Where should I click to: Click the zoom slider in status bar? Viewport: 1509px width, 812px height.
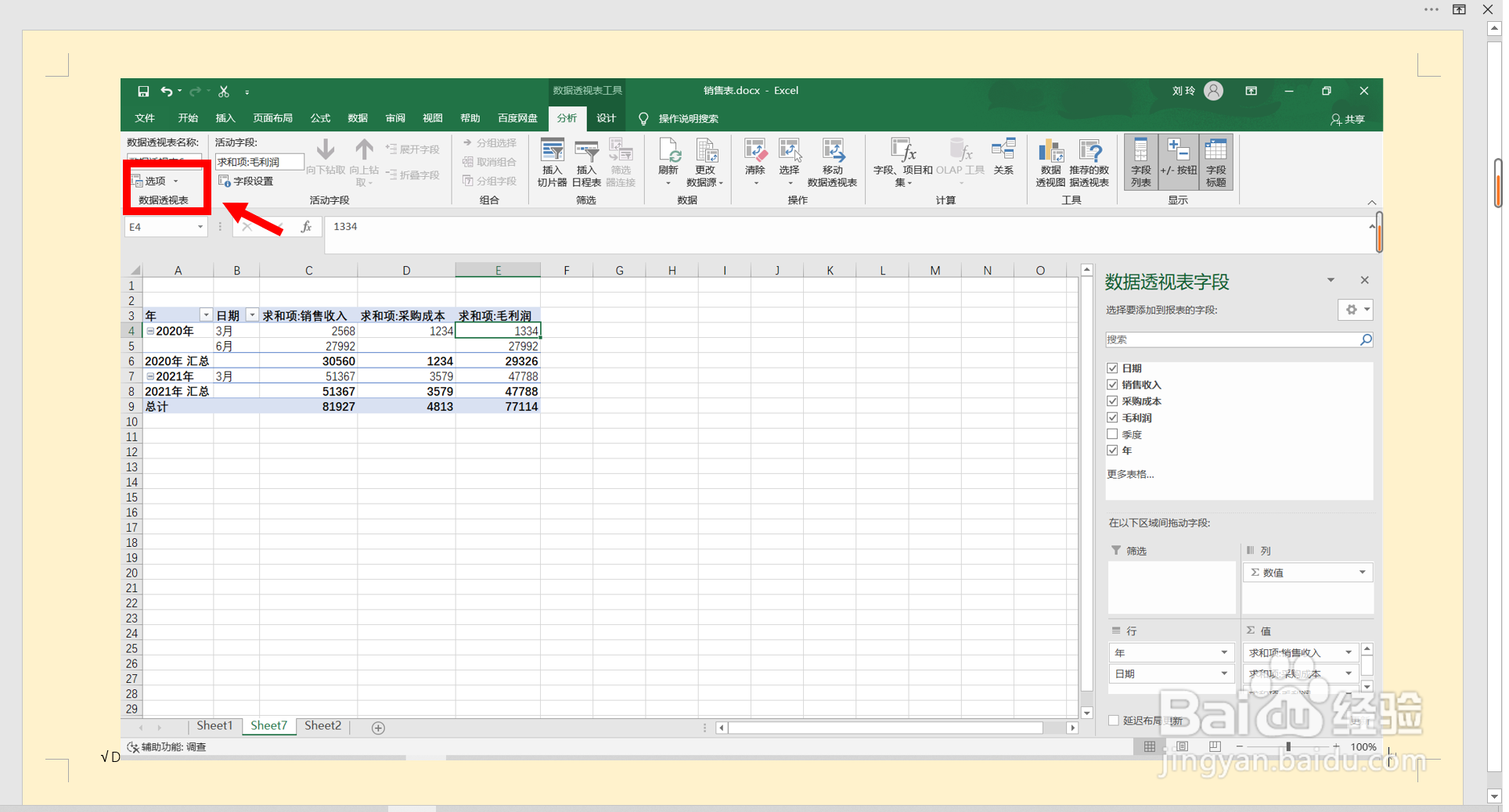pos(1288,748)
